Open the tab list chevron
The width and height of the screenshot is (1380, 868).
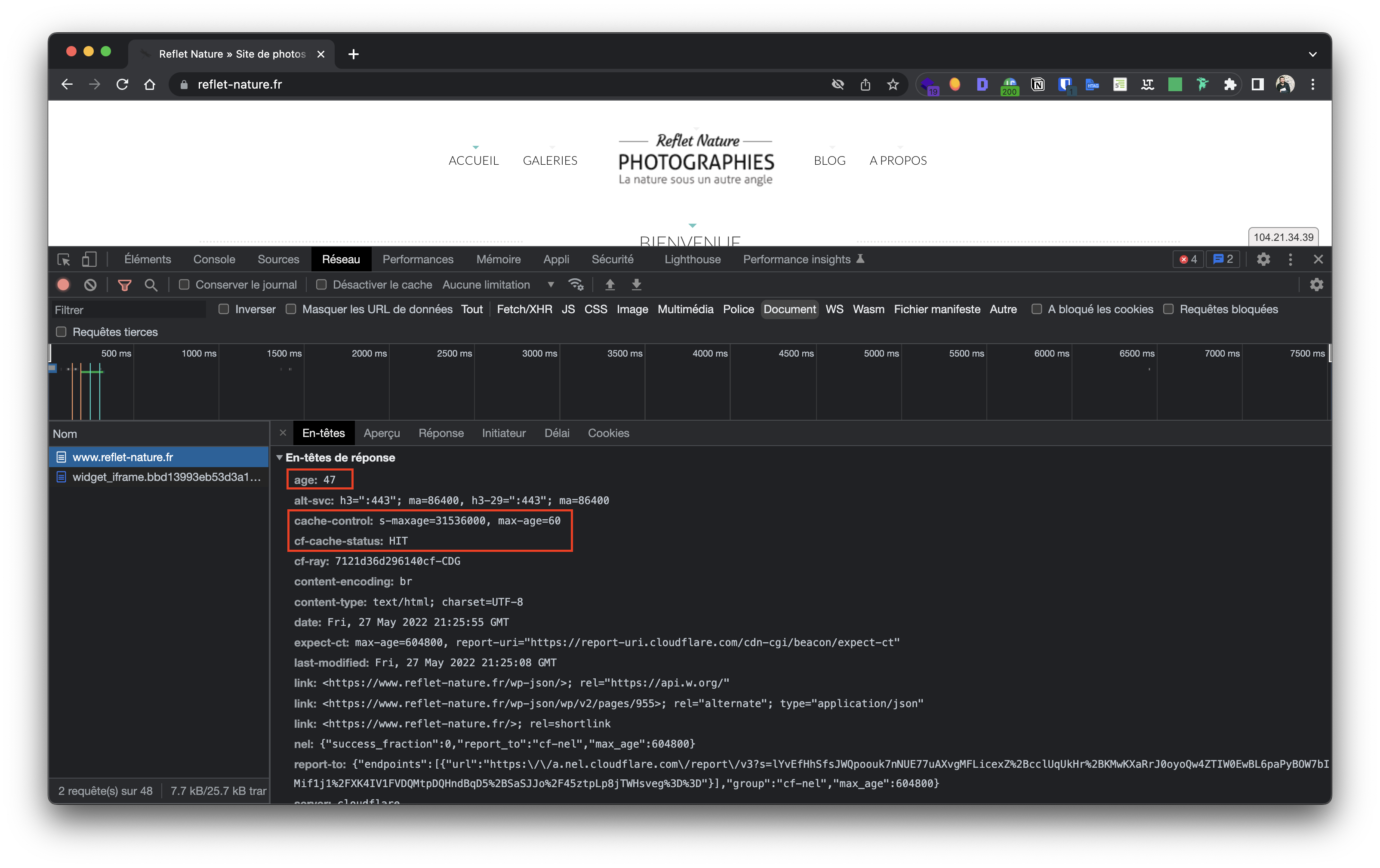1312,54
